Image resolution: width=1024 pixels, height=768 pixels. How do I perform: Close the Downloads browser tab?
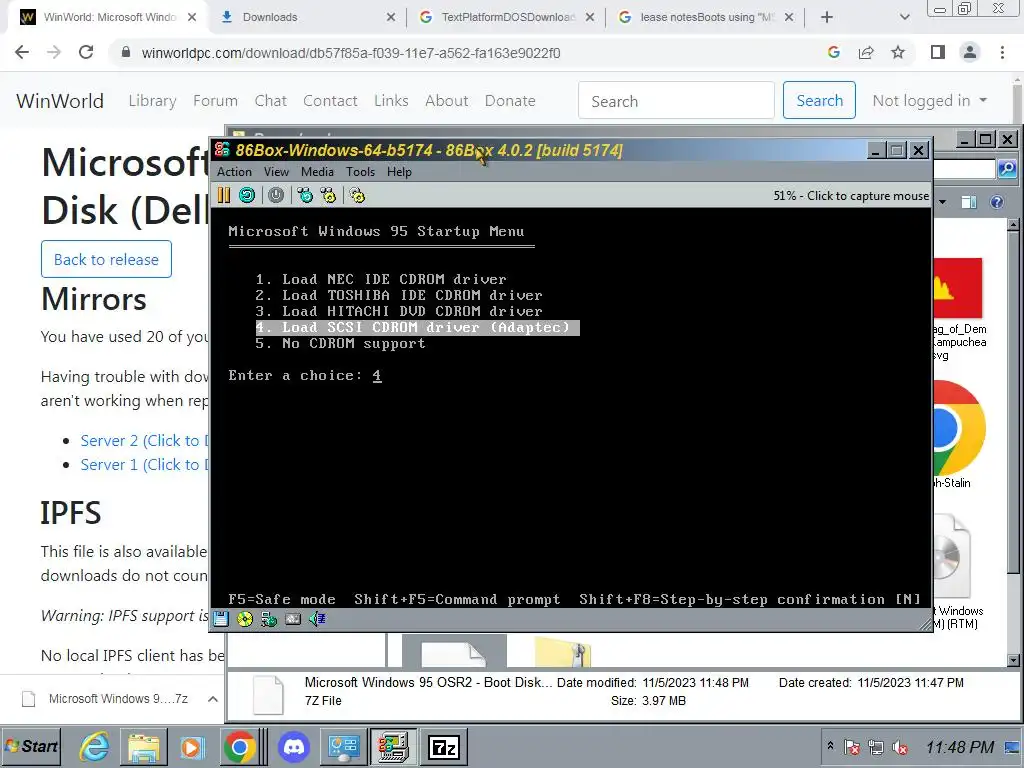(x=391, y=17)
